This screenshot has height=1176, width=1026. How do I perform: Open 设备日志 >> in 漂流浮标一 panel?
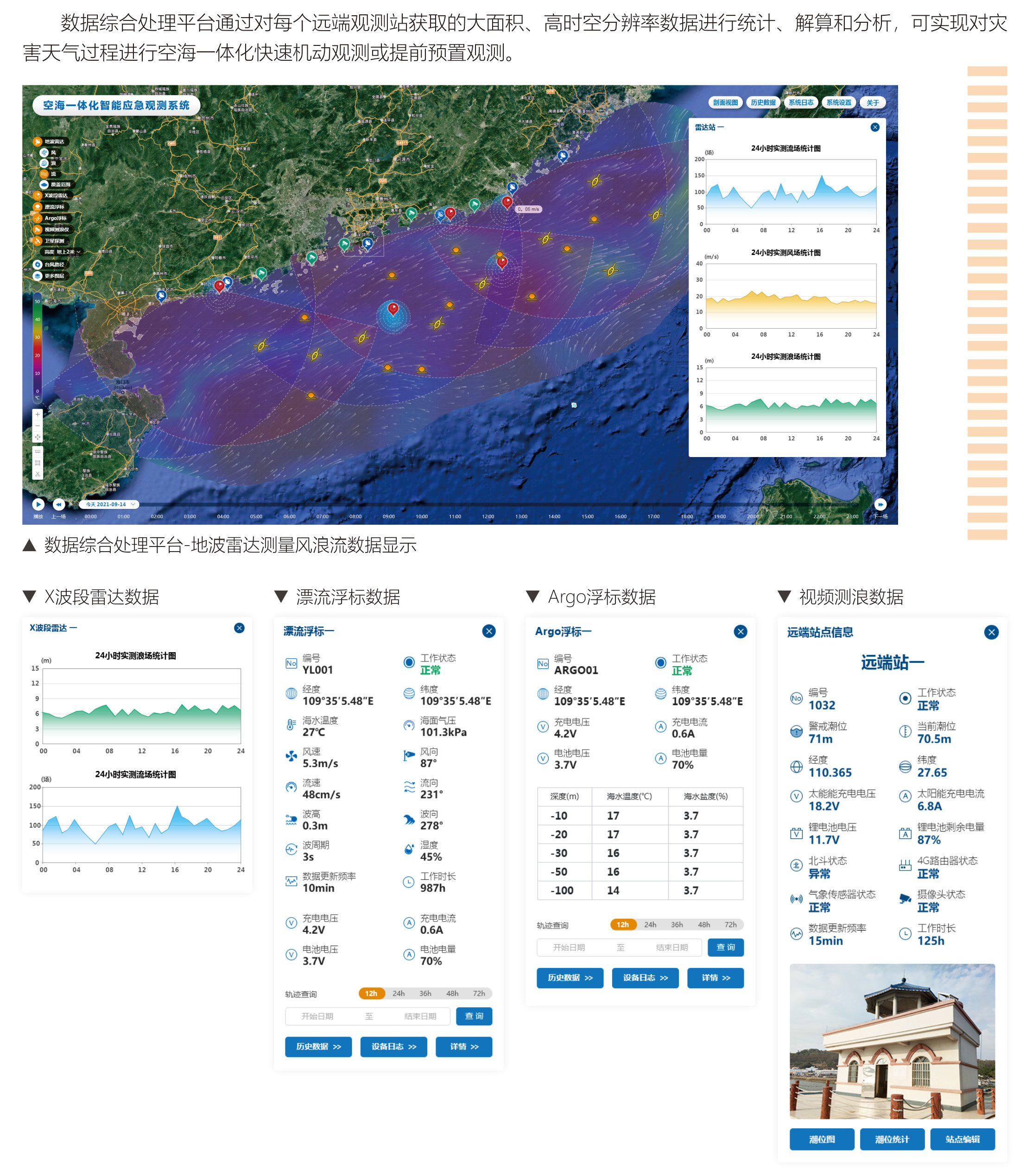click(x=394, y=1047)
